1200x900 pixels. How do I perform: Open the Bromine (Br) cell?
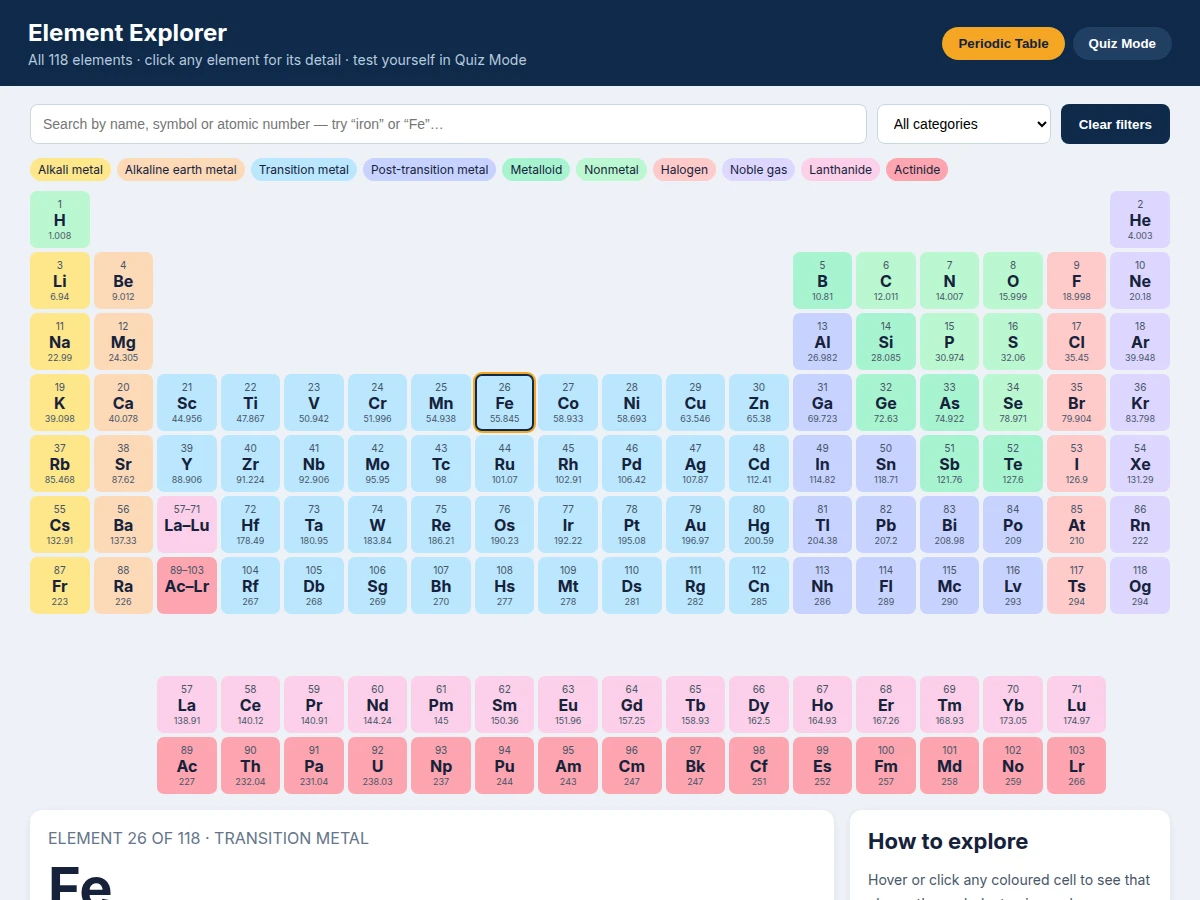[x=1077, y=403]
